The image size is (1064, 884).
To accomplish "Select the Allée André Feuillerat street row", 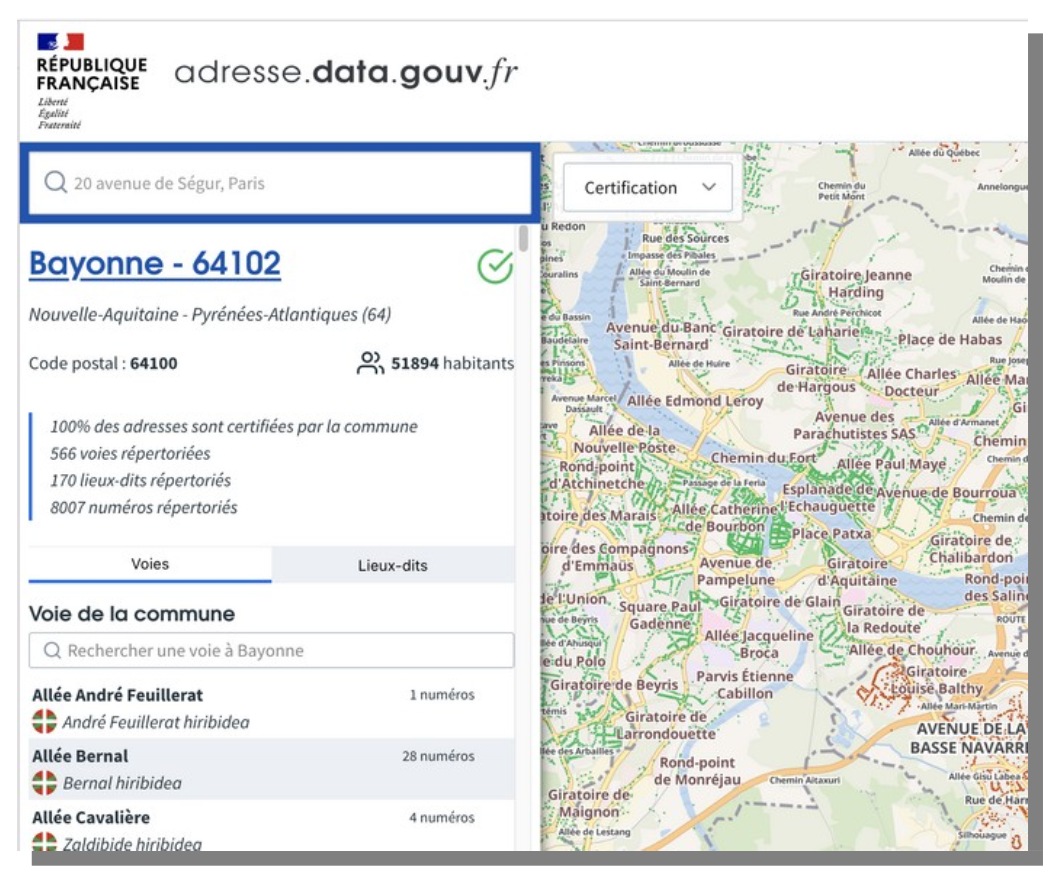I will (x=271, y=708).
